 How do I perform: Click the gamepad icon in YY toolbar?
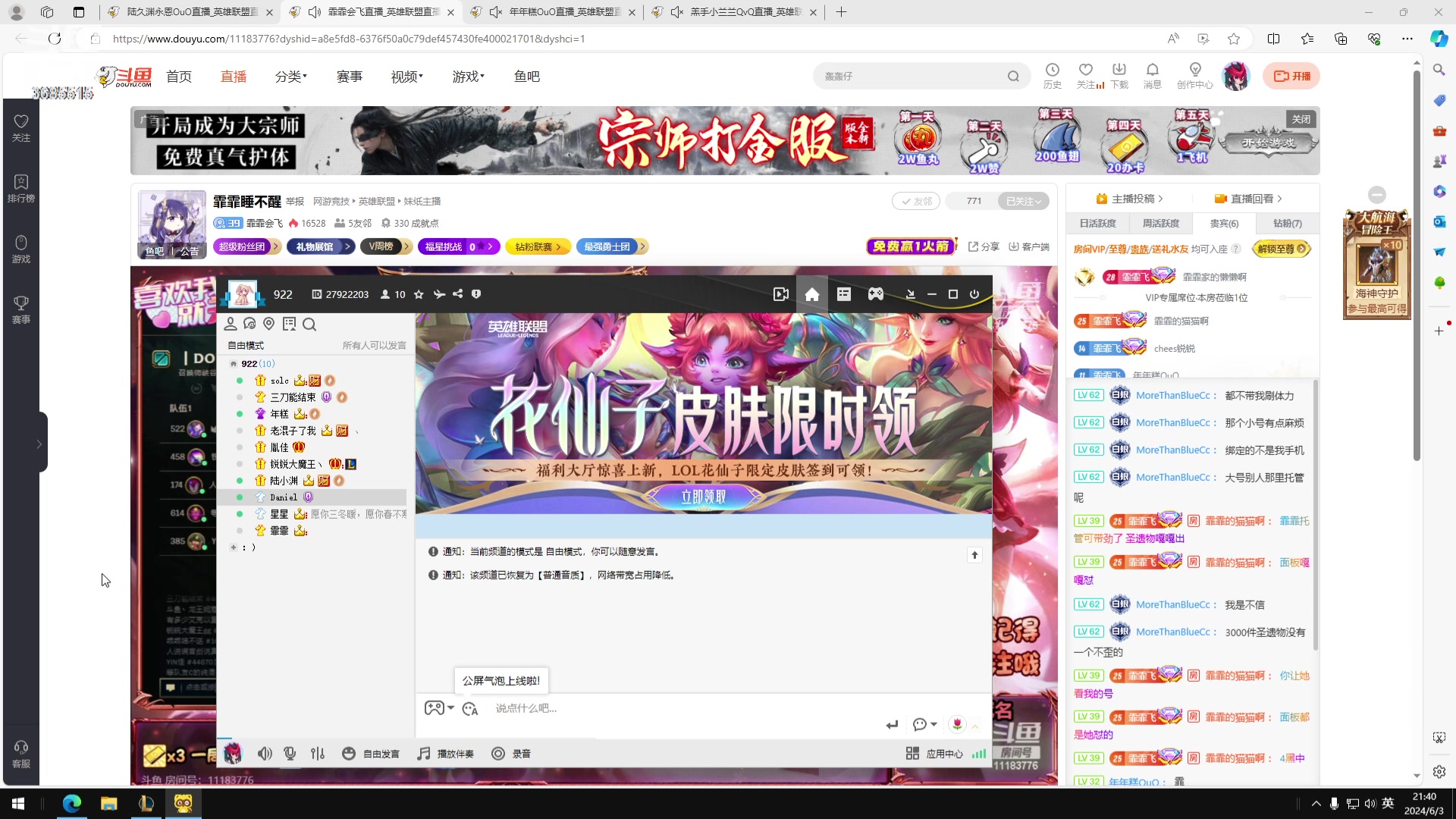point(876,294)
